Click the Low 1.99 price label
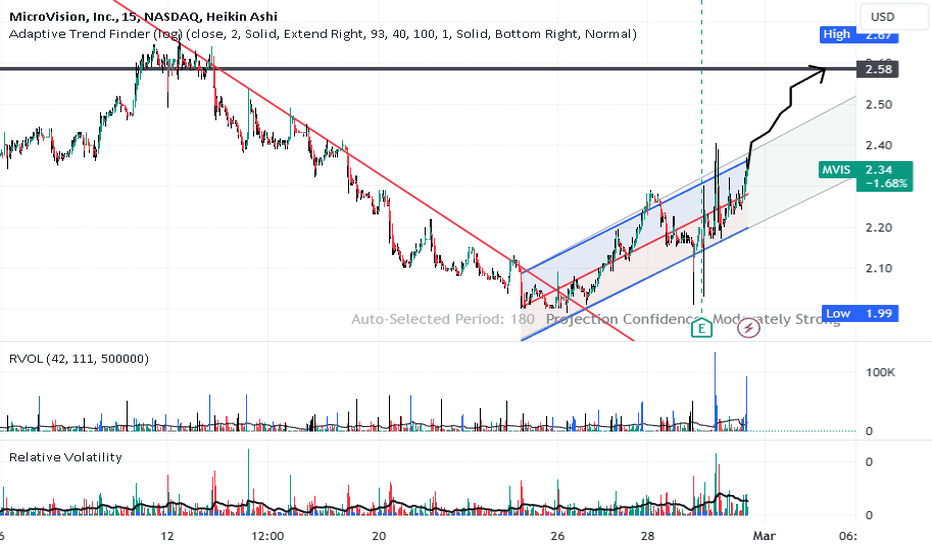This screenshot has height=550, width=932. click(859, 313)
